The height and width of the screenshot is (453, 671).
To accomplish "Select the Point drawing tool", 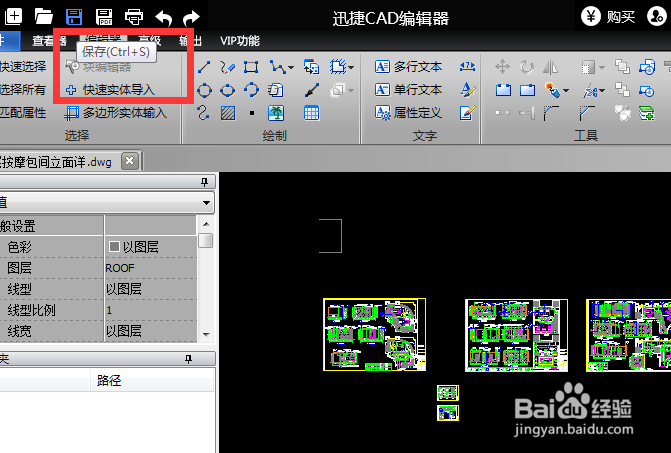I will point(252,113).
